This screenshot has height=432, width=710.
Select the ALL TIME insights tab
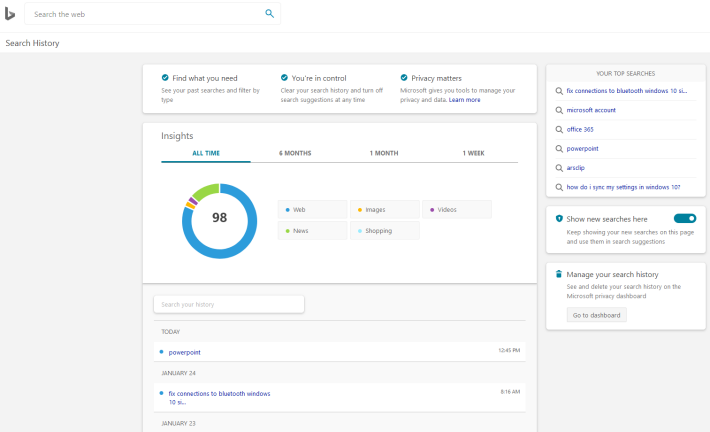206,153
